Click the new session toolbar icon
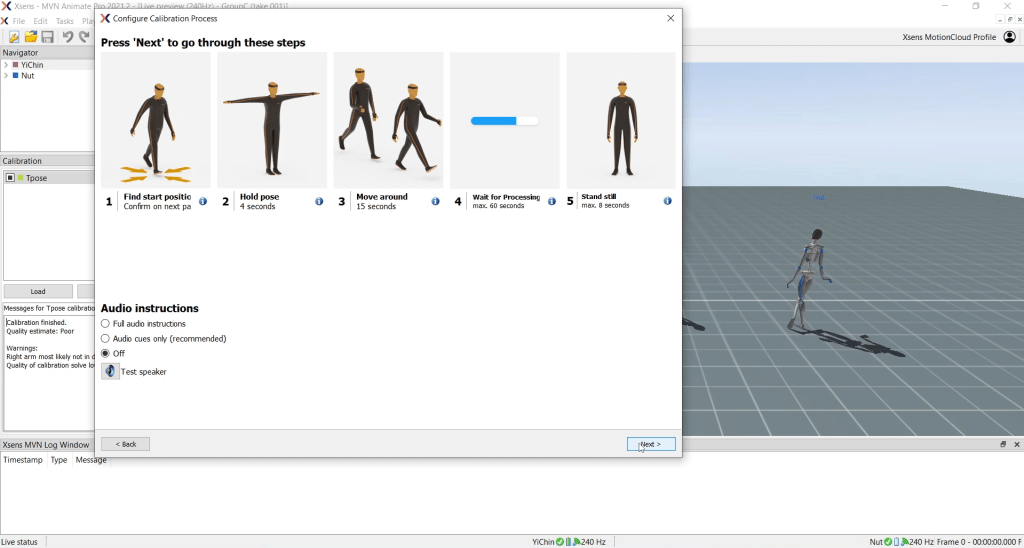 14,37
